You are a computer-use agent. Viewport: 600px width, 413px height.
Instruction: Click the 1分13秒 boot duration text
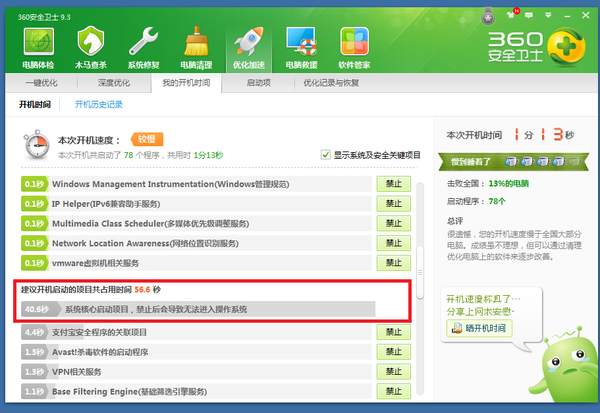point(208,155)
